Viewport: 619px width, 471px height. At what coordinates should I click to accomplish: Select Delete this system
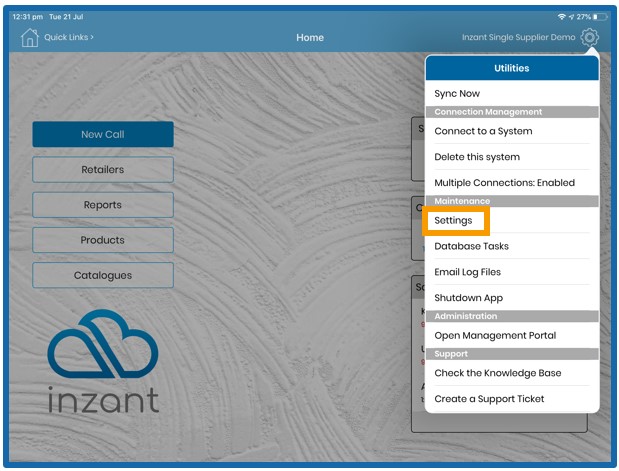coord(512,157)
